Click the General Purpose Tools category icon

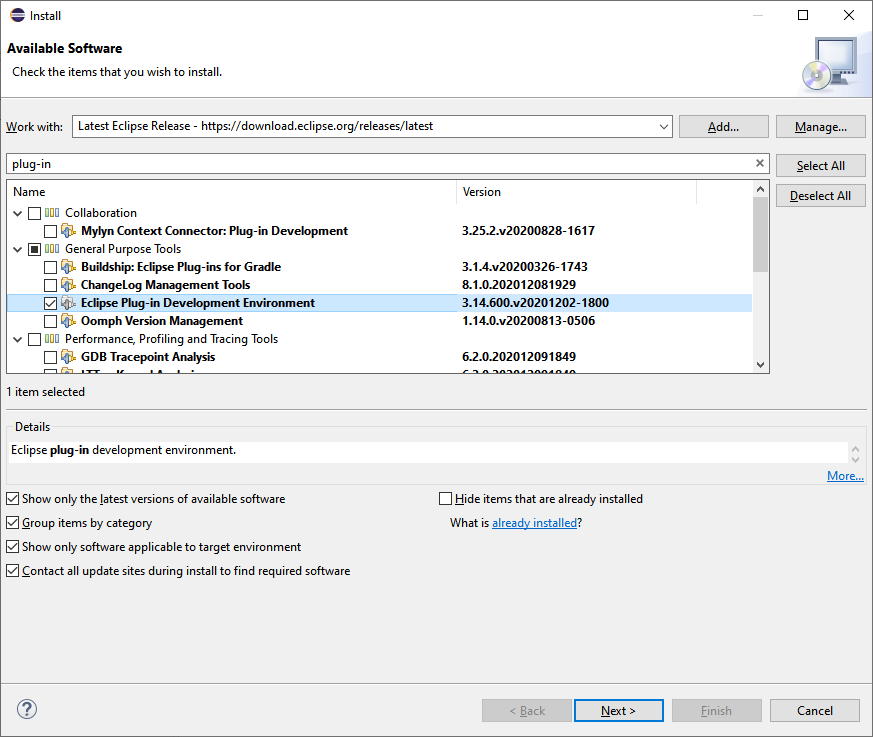click(x=52, y=249)
